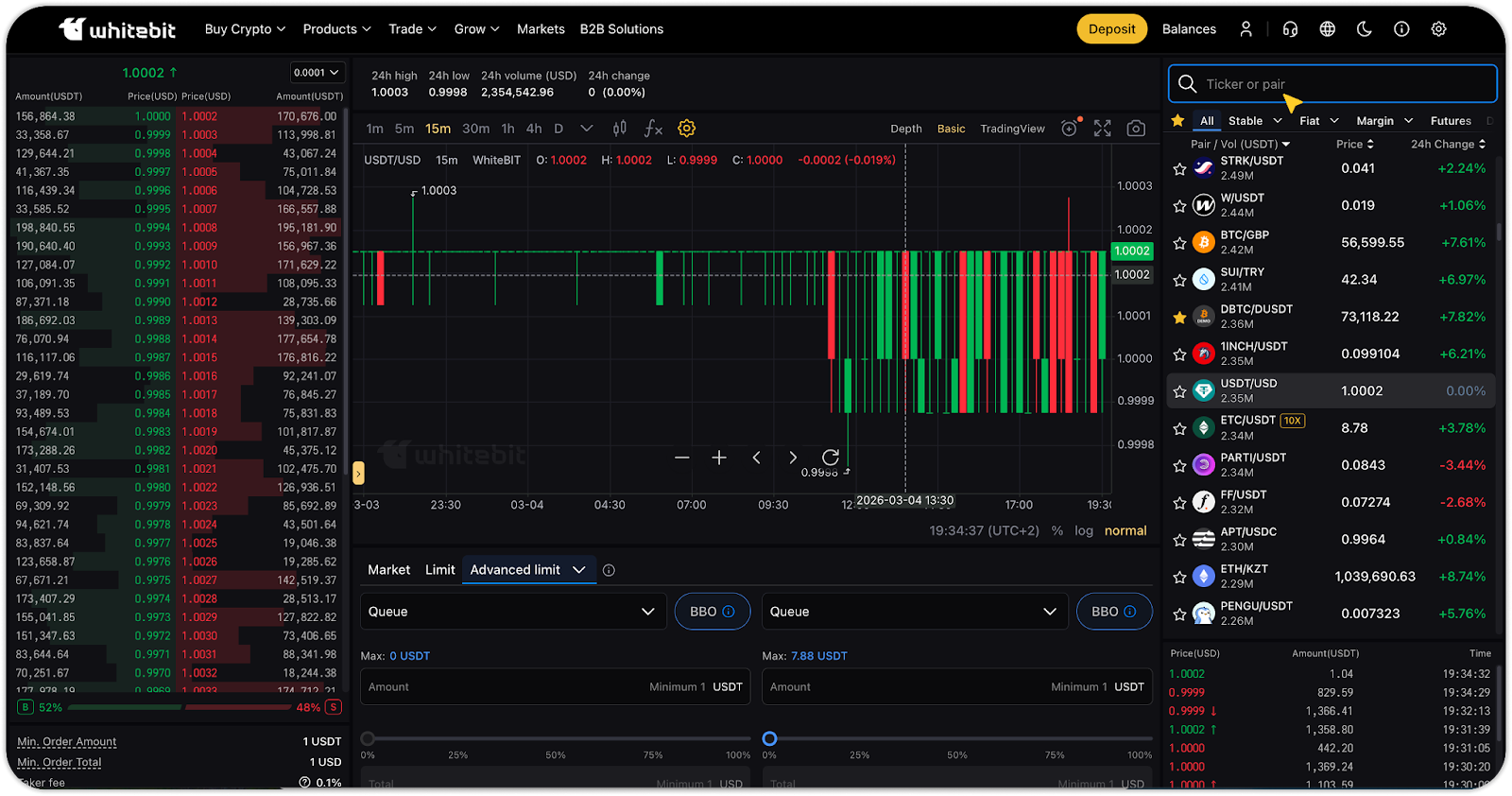Click the candlestick chart type icon
The image size is (1512, 796).
click(620, 129)
